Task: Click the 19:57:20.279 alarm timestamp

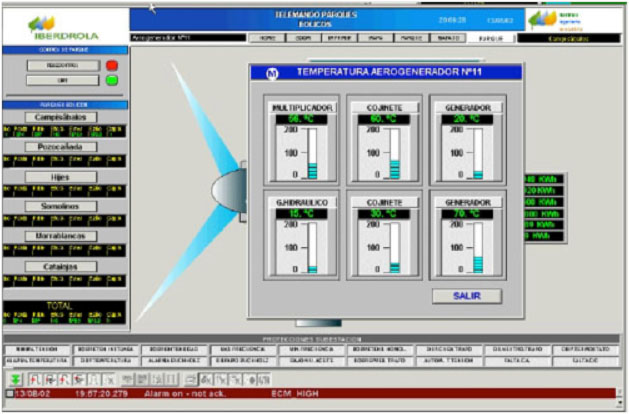Action: tap(101, 394)
